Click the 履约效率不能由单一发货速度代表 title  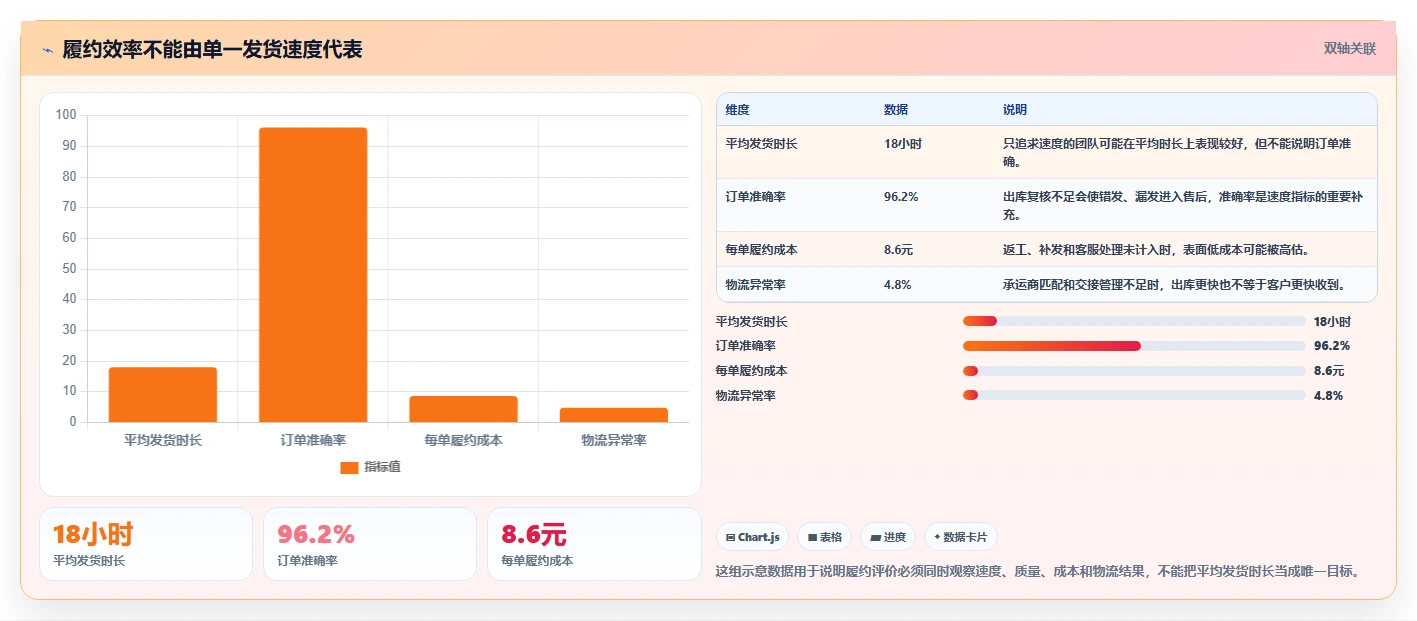(212, 49)
